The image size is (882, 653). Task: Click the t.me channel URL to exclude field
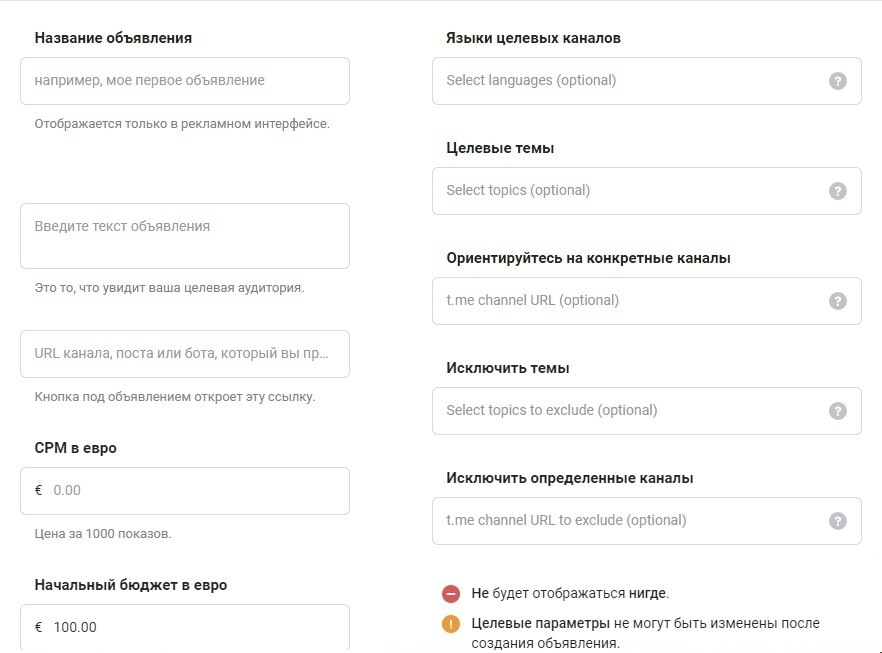630,521
